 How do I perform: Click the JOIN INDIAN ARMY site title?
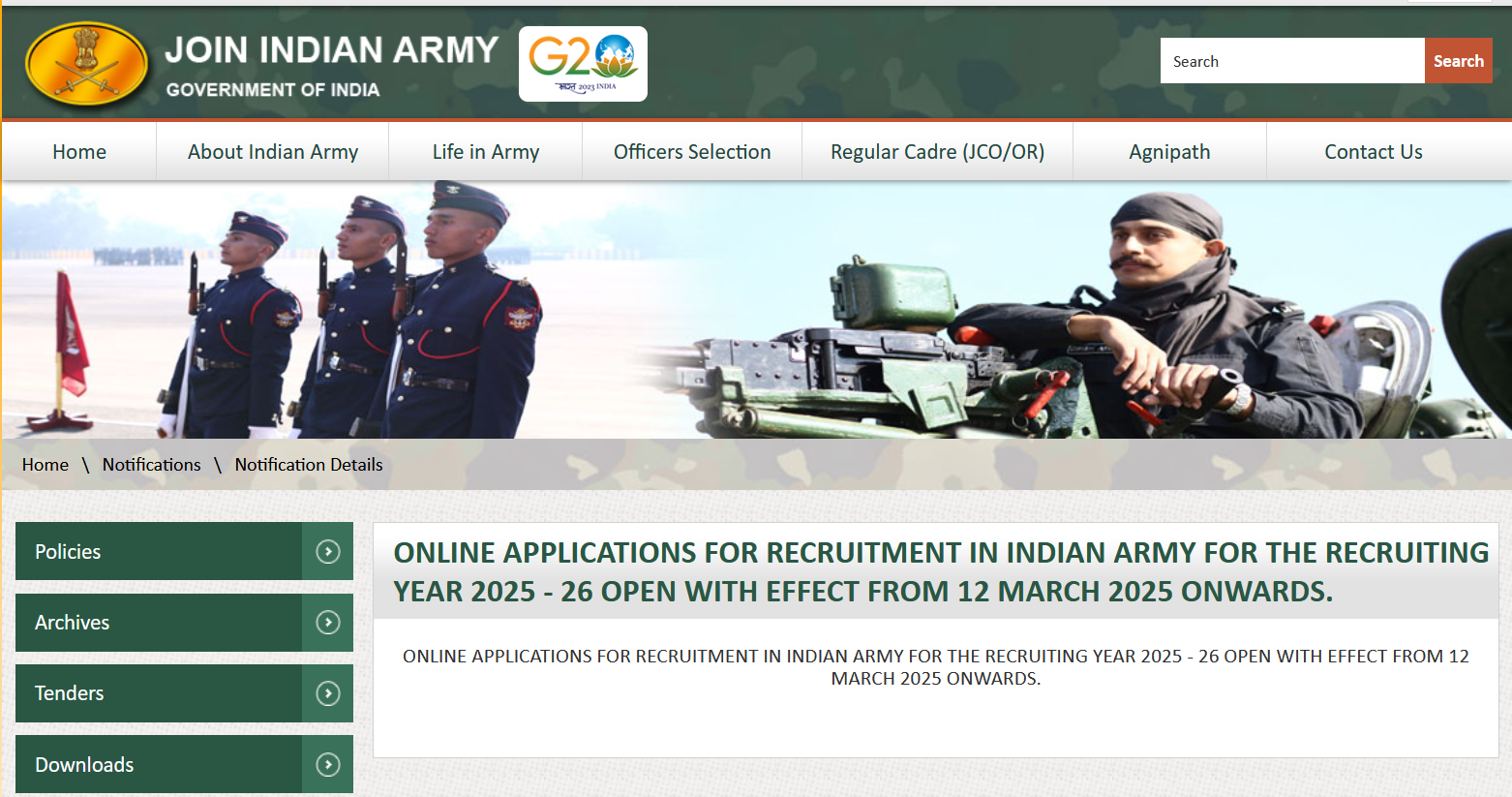332,49
